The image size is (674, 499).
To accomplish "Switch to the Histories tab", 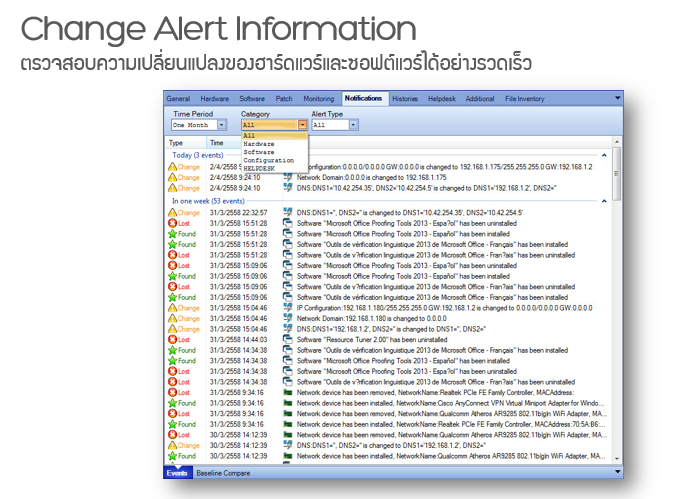I will (405, 99).
